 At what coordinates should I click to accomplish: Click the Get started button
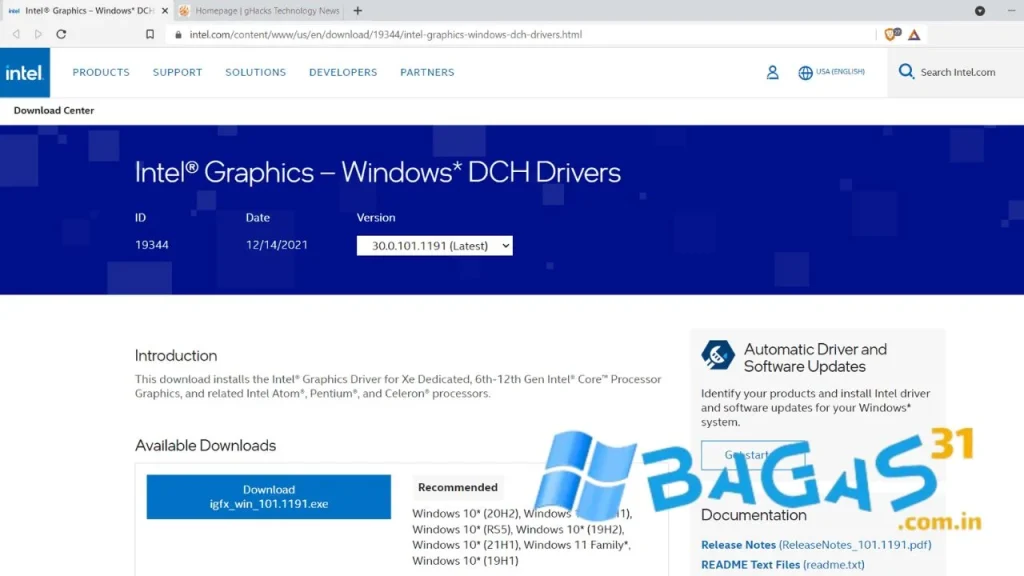753,455
